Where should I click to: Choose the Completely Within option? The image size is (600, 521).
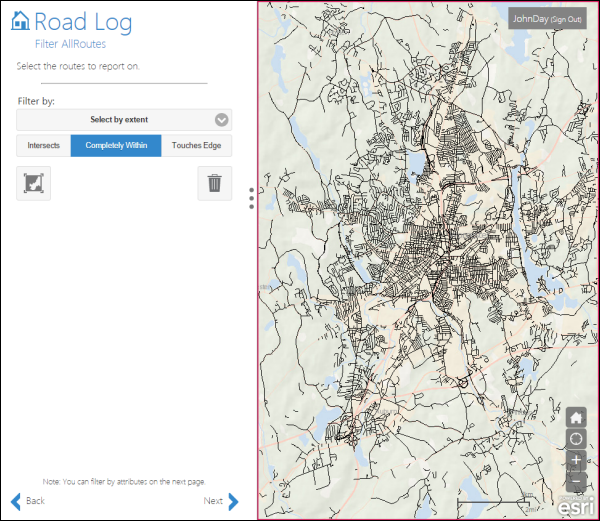tap(116, 146)
